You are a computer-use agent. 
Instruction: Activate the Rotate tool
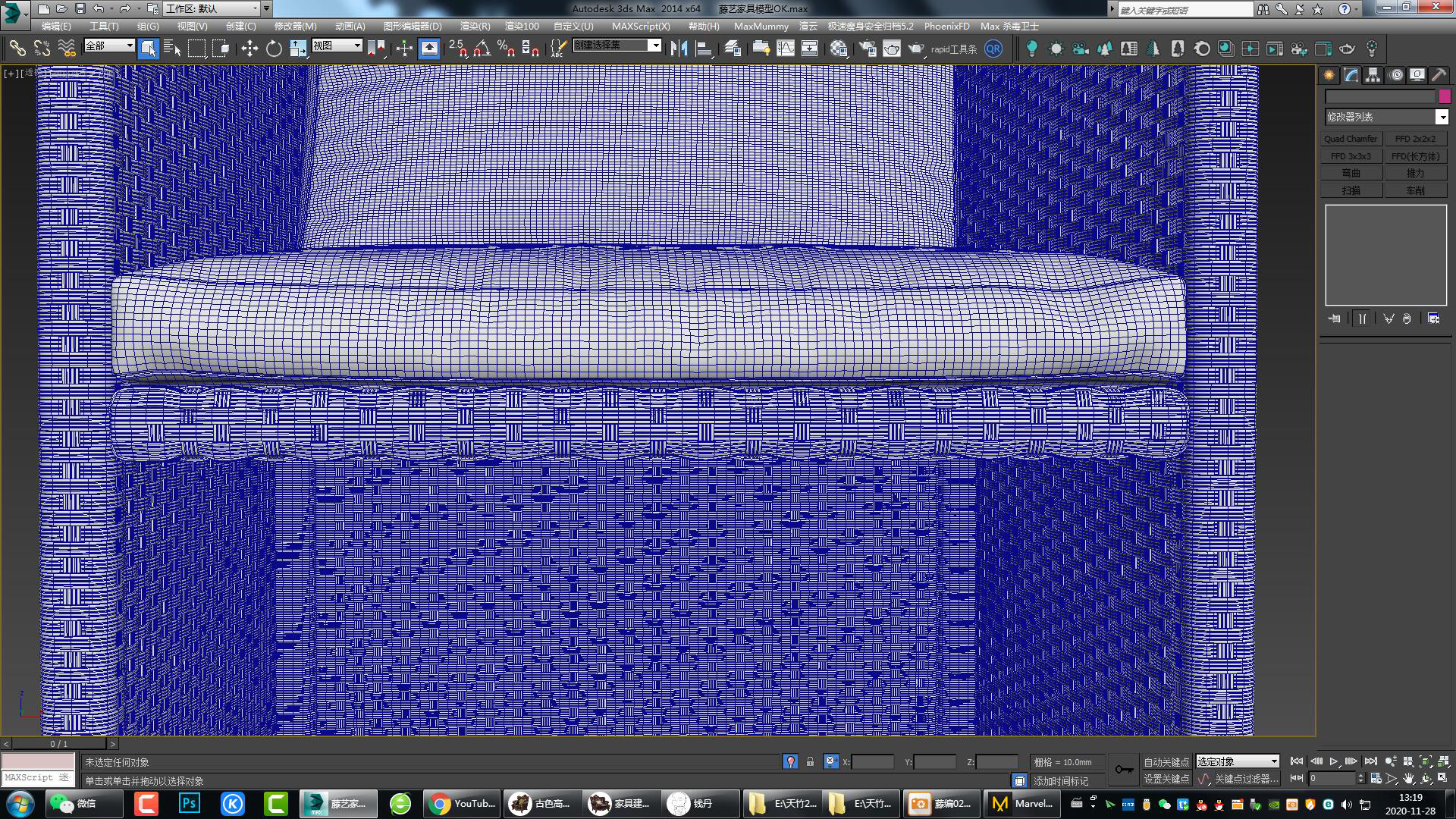click(x=273, y=47)
